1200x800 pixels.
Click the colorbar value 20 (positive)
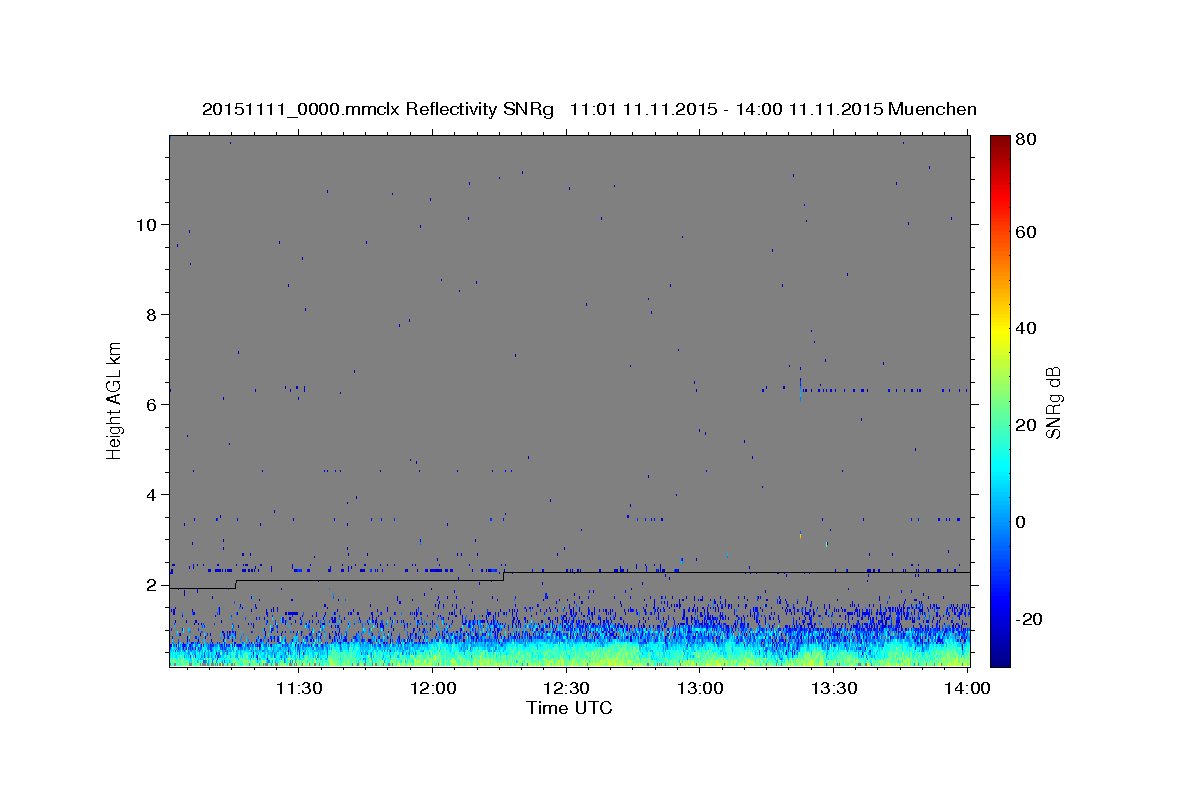tap(1025, 425)
